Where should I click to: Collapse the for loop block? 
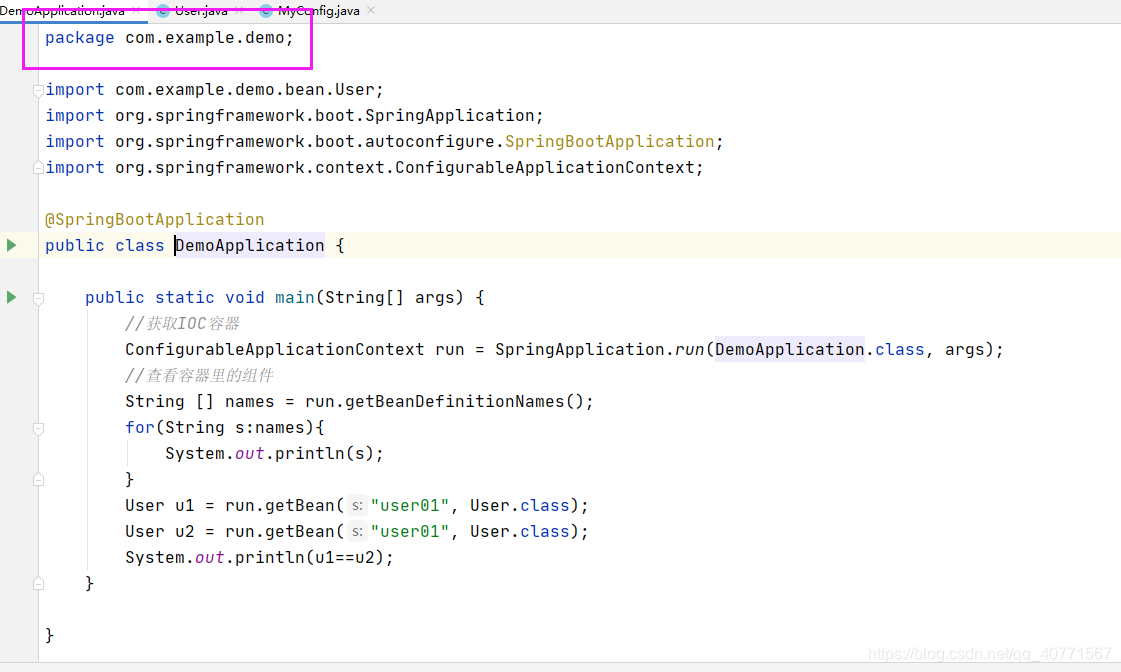tap(37, 428)
